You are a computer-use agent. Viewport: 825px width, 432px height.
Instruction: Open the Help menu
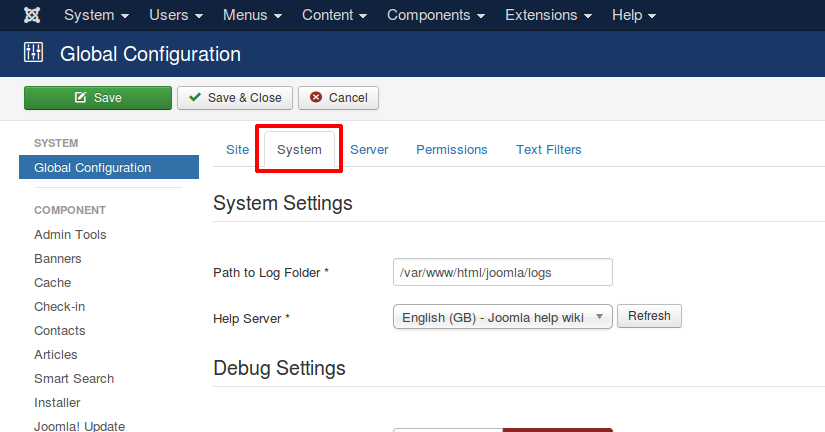click(x=634, y=16)
